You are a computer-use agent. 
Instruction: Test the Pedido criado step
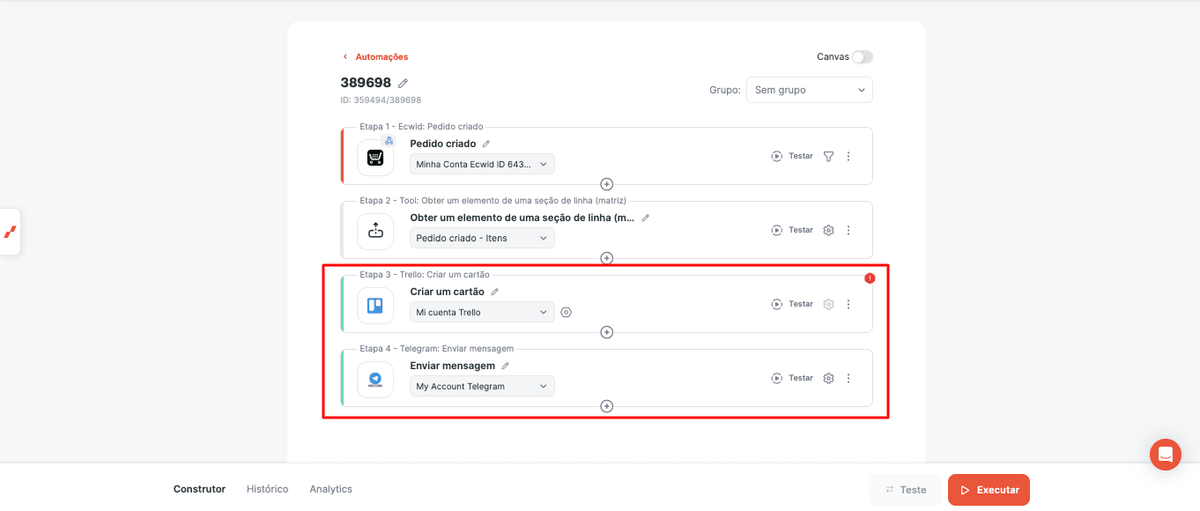(x=792, y=156)
